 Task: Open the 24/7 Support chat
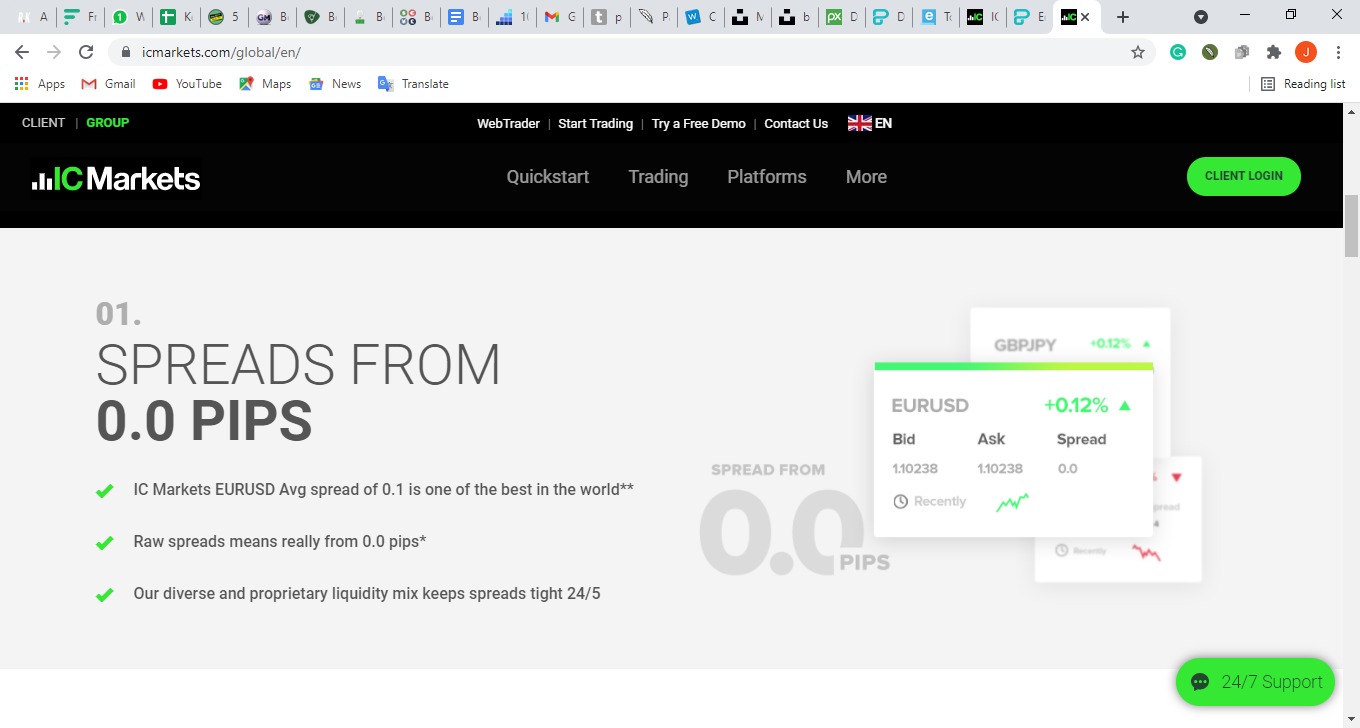click(x=1256, y=682)
